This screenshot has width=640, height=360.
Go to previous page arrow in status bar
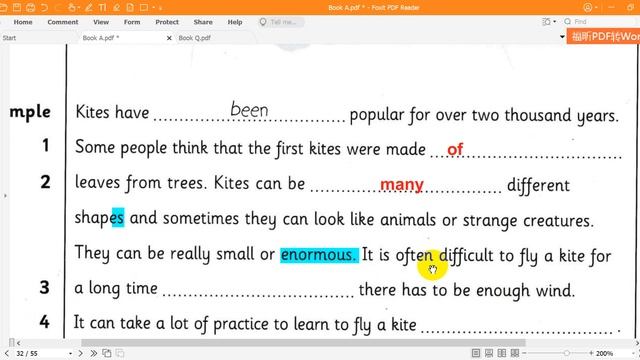7,353
